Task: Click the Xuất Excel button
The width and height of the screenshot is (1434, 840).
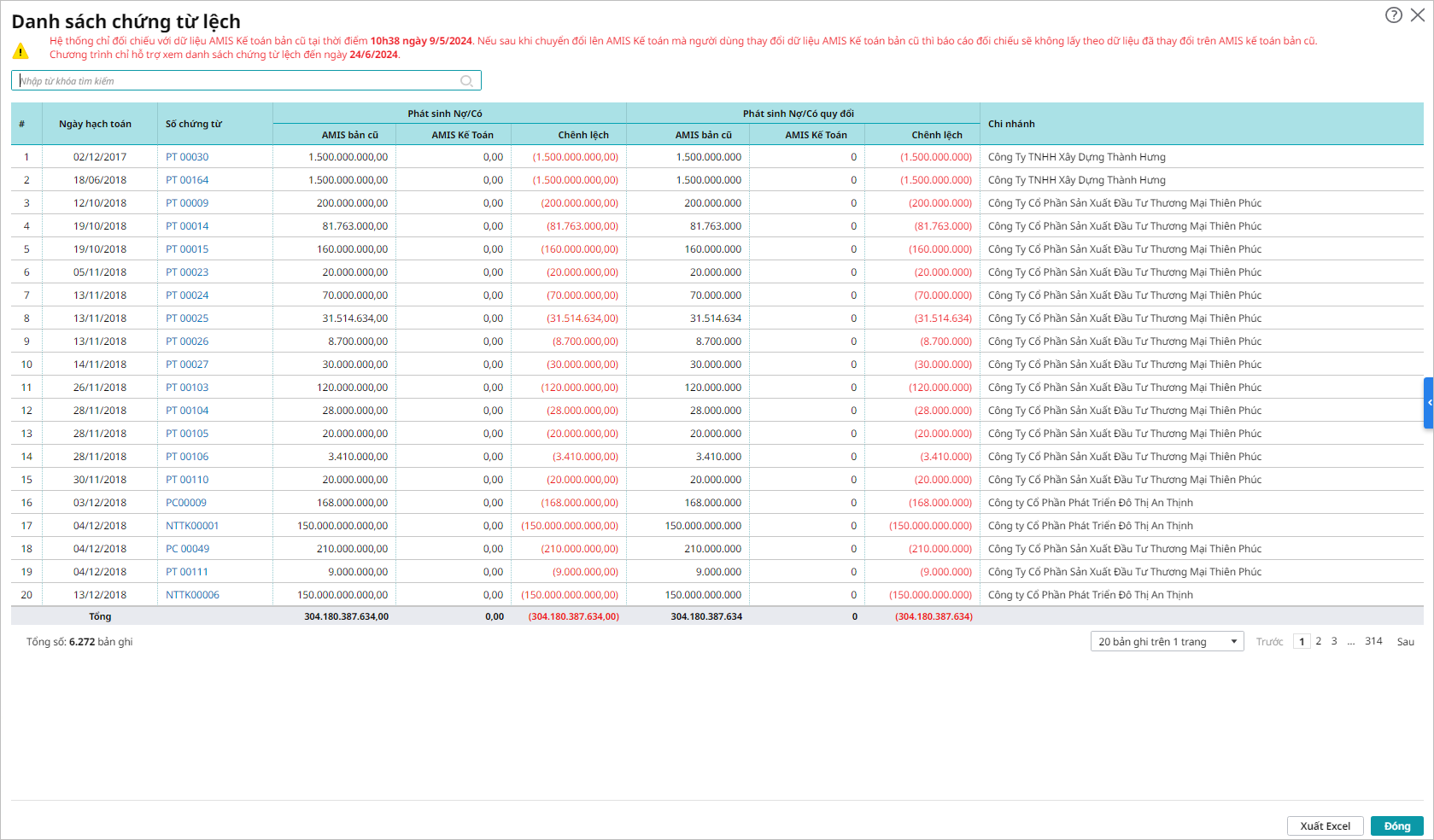Action: coord(1325,826)
